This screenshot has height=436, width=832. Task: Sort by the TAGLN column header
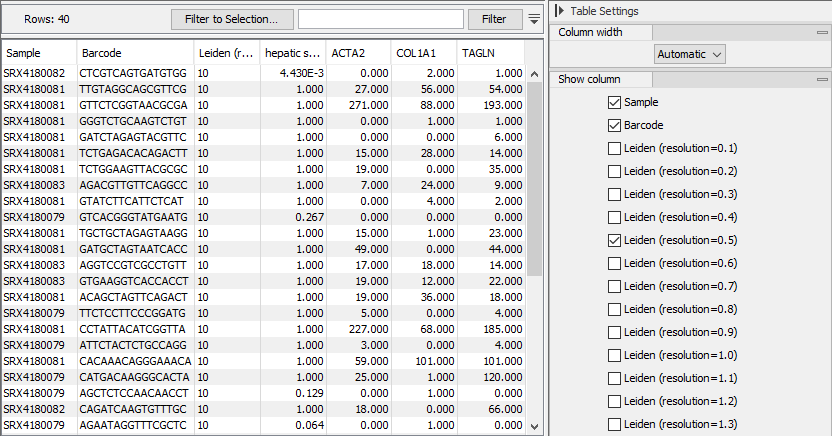(491, 53)
